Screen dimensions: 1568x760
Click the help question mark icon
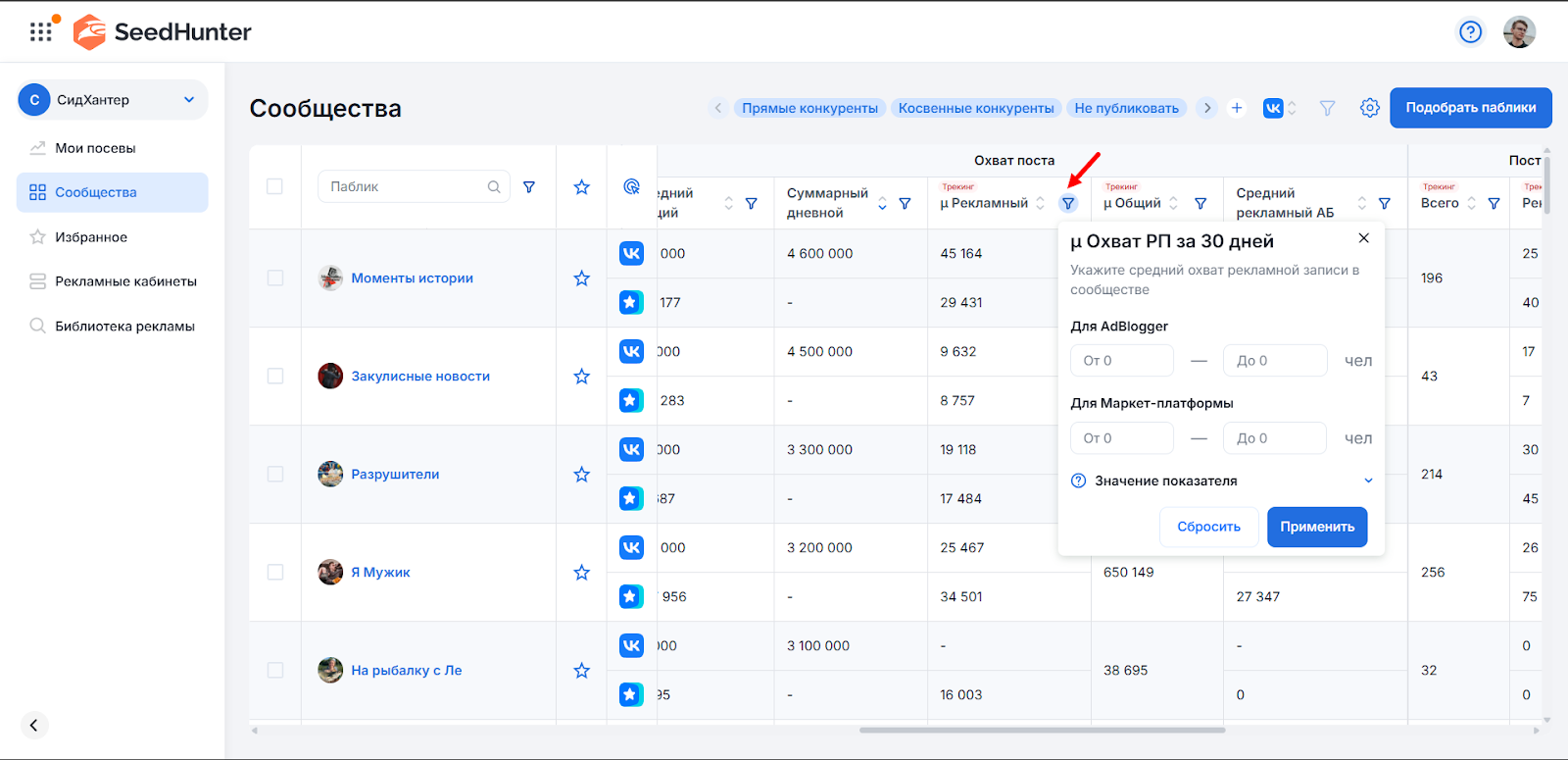click(x=1470, y=32)
